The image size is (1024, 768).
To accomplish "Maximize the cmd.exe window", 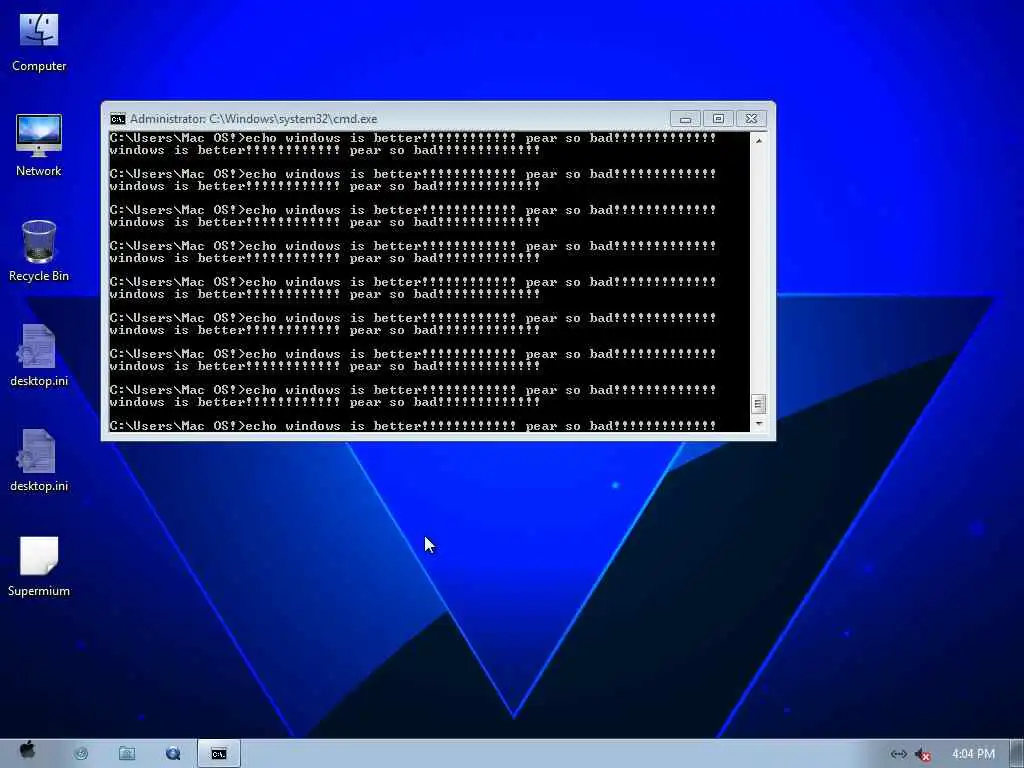I will pos(718,119).
